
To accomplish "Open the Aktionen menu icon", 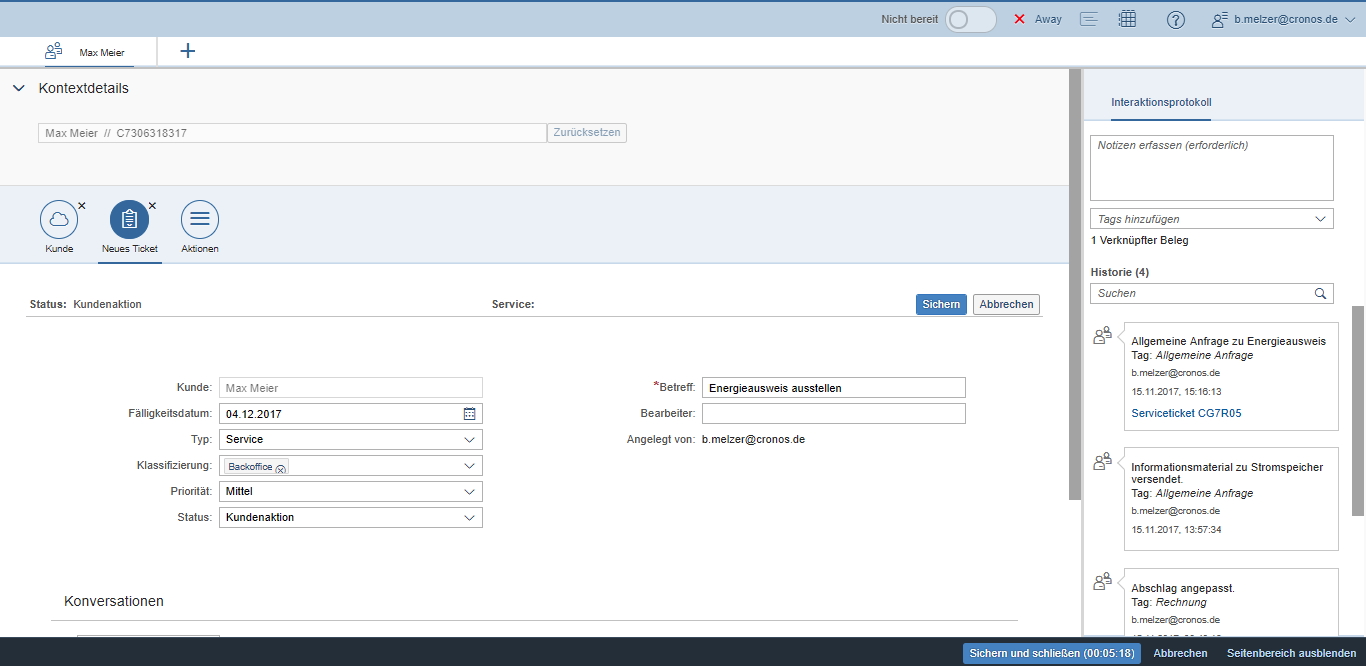I will [200, 219].
